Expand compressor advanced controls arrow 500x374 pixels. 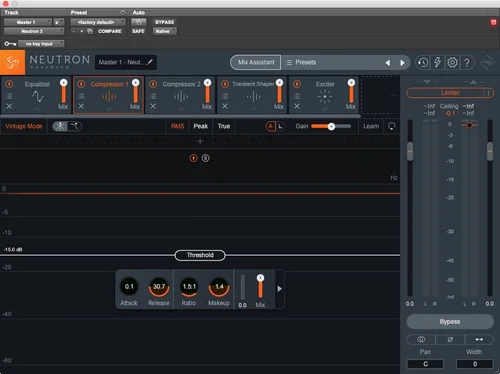pyautogui.click(x=280, y=289)
